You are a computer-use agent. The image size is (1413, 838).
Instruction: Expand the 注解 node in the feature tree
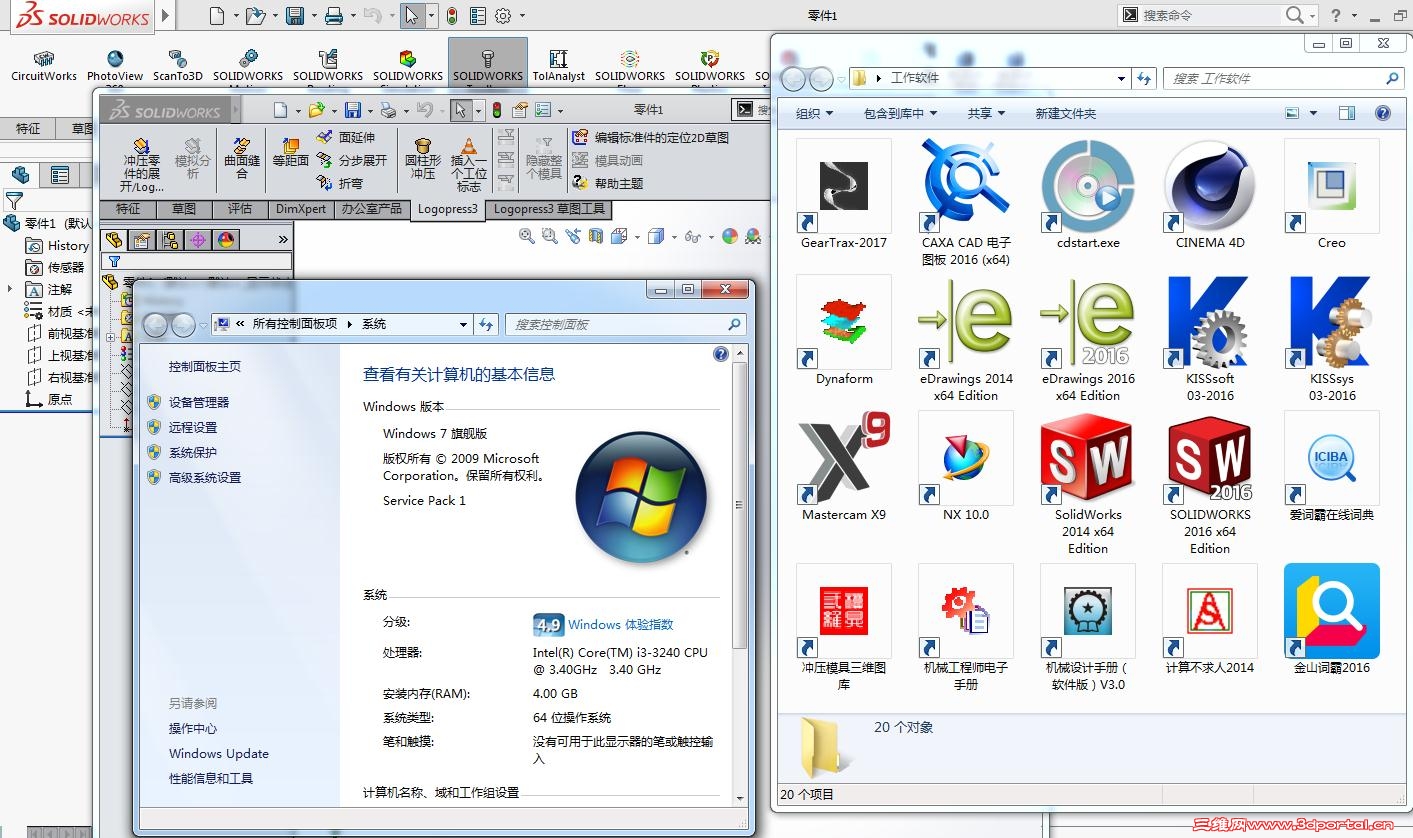click(x=11, y=289)
